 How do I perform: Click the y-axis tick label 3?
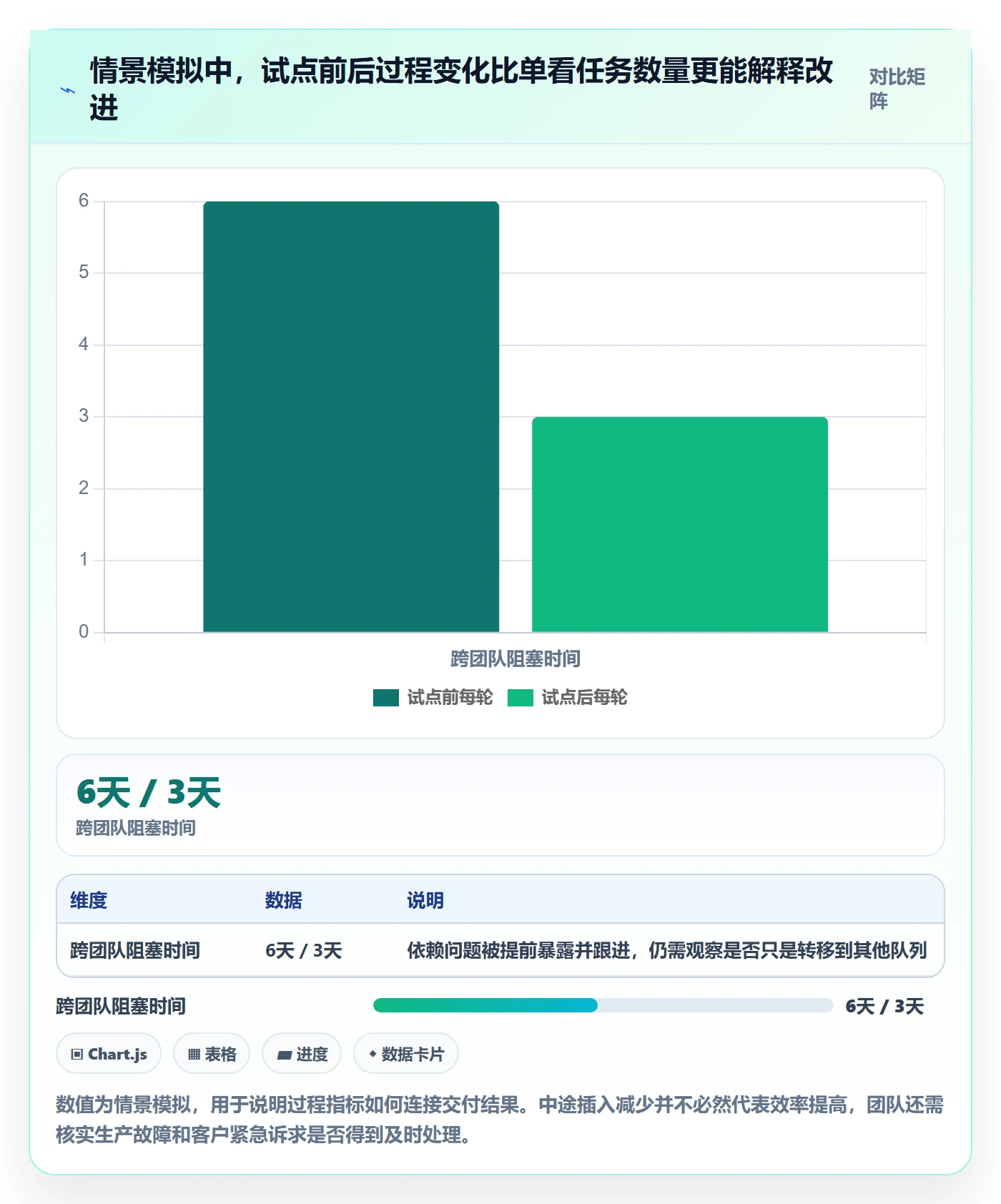pyautogui.click(x=84, y=416)
